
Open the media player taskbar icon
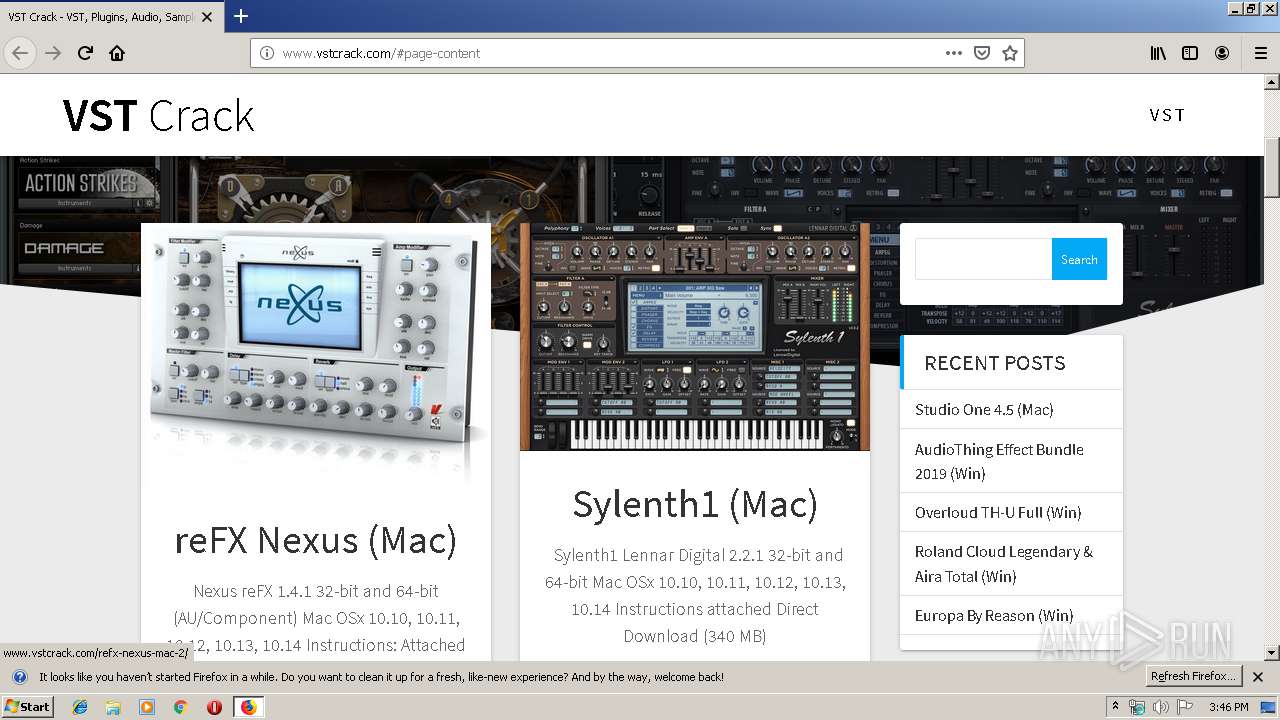pos(147,706)
